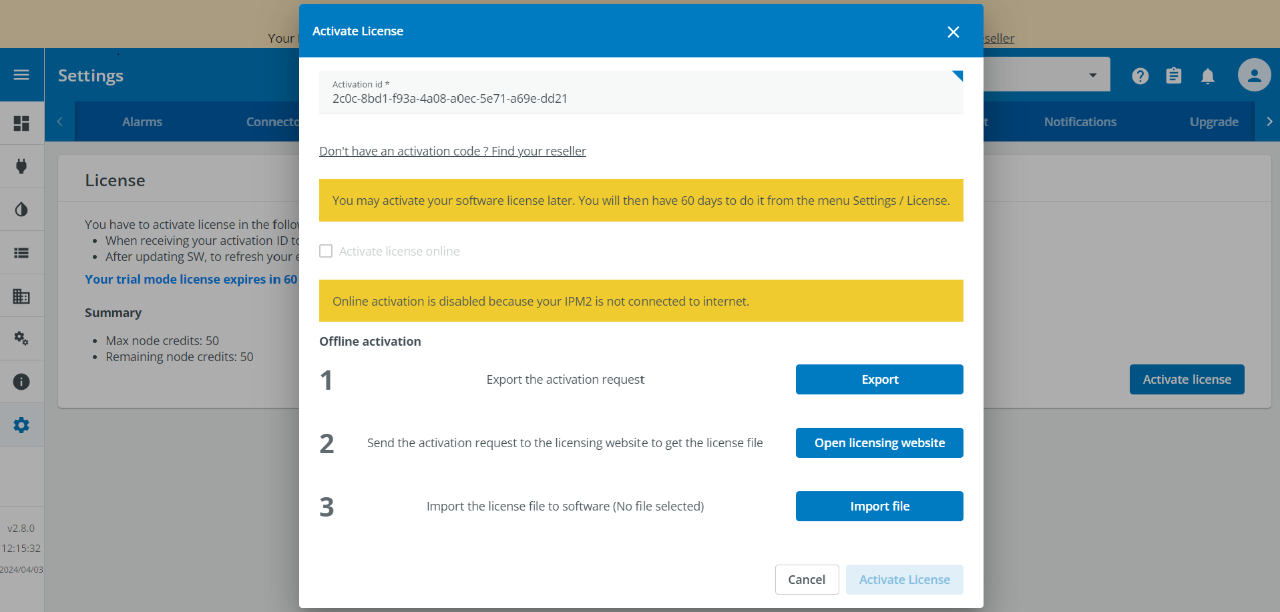Open the dashboard grid icon in sidebar
This screenshot has width=1280, height=612.
coord(21,122)
